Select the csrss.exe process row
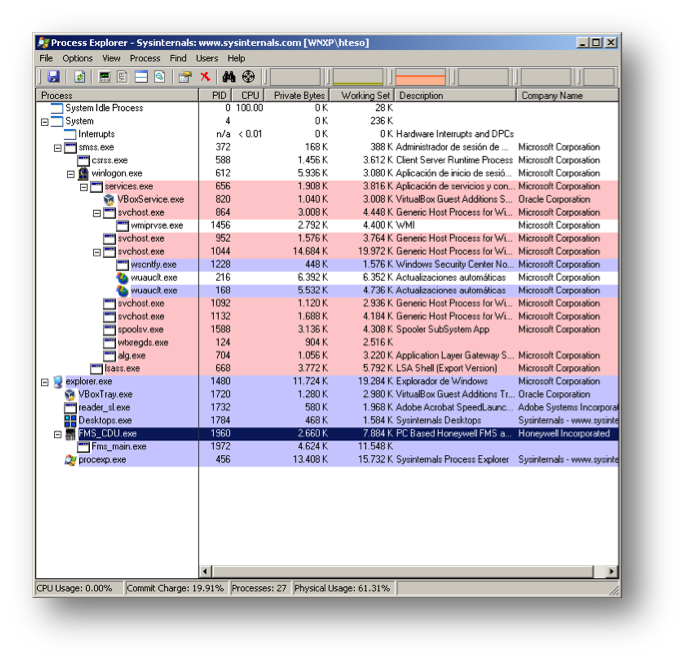This screenshot has width=687, height=663. point(327,160)
